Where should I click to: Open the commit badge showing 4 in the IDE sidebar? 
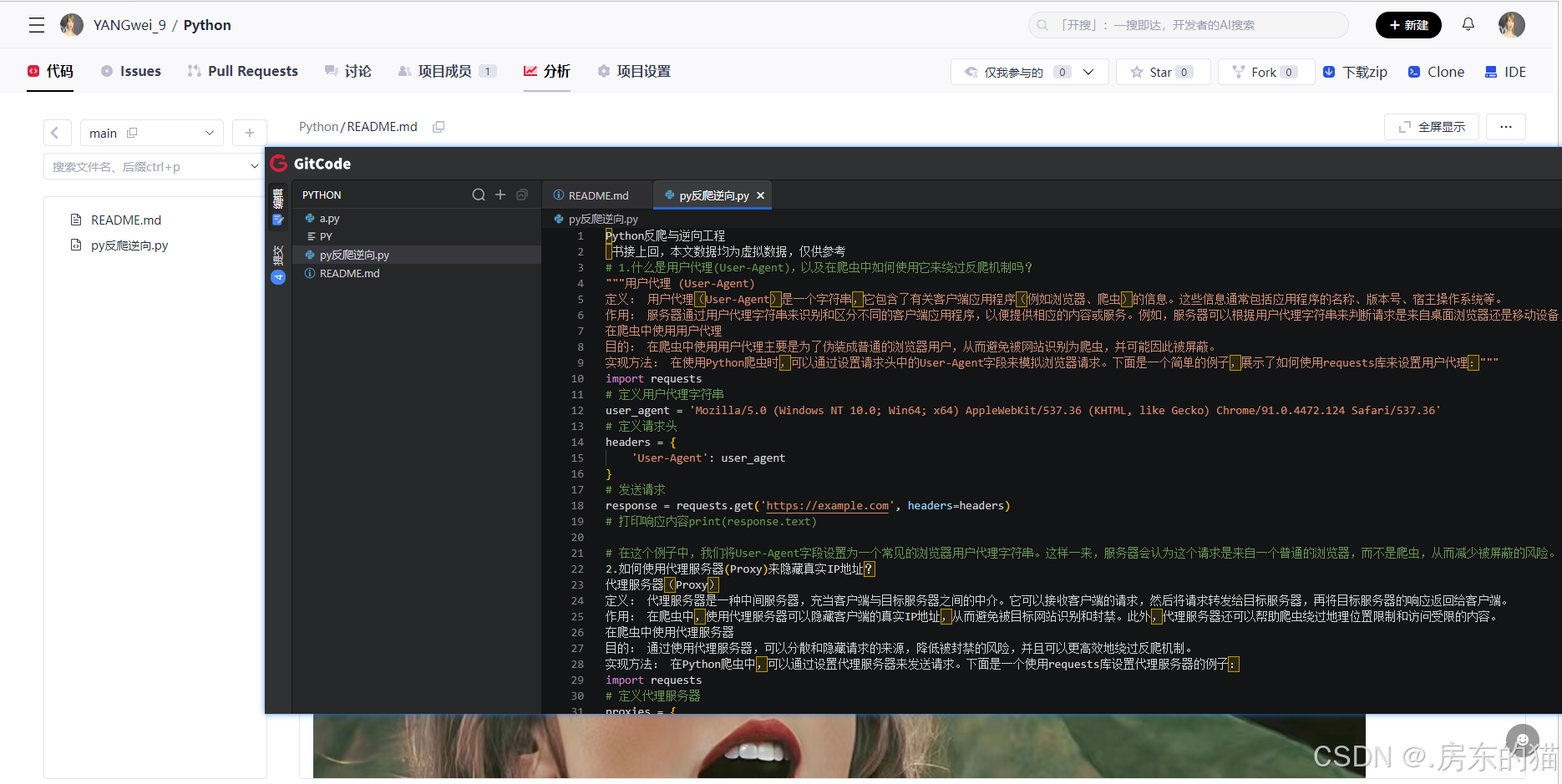(x=278, y=277)
